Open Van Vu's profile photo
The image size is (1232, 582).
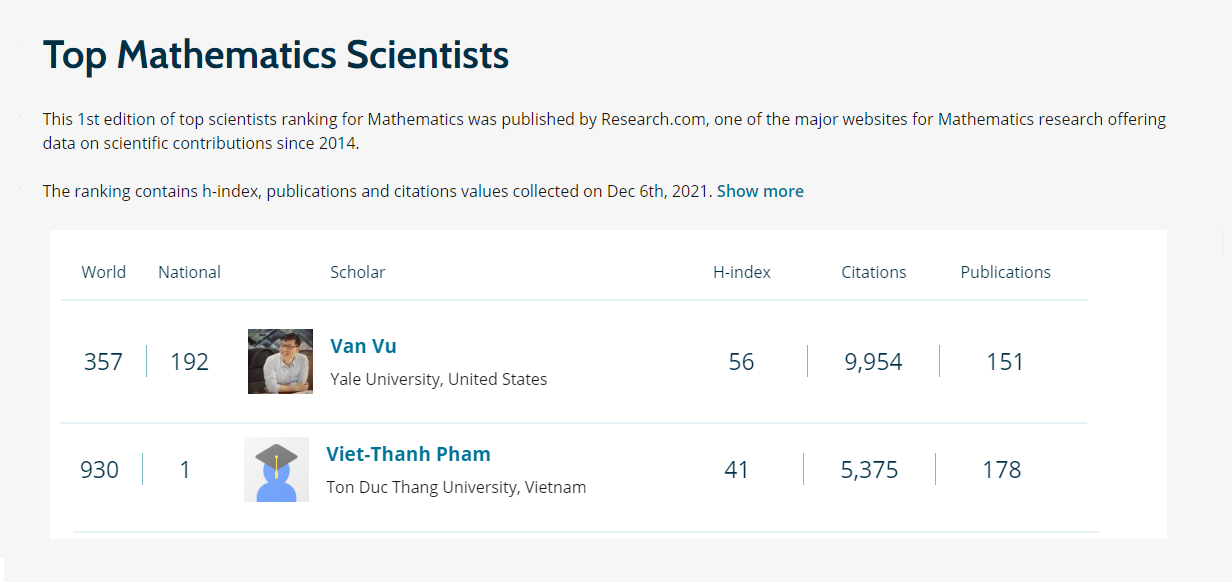[x=280, y=361]
